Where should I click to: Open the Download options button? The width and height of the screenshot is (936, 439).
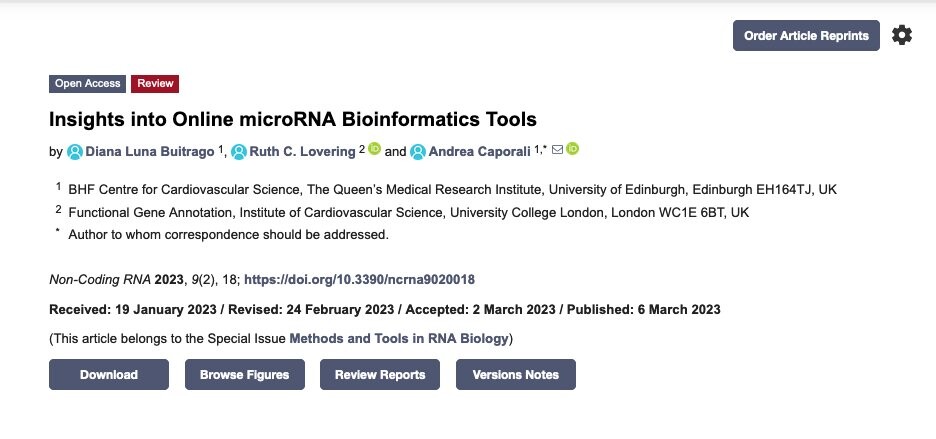(x=109, y=374)
